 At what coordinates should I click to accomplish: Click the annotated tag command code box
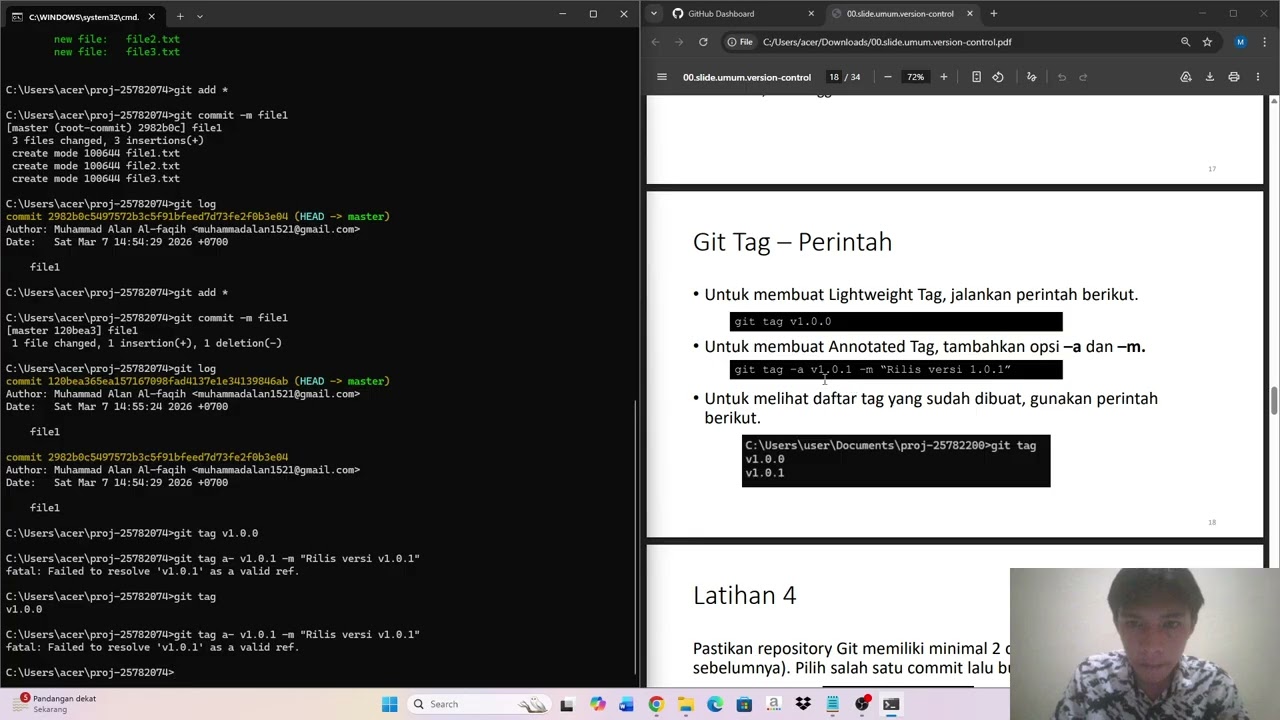(896, 369)
